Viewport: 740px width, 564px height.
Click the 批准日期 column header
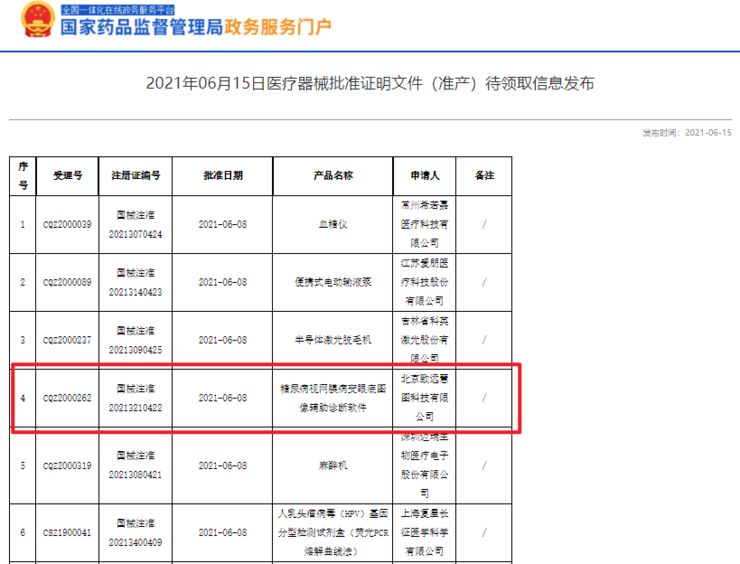point(223,176)
